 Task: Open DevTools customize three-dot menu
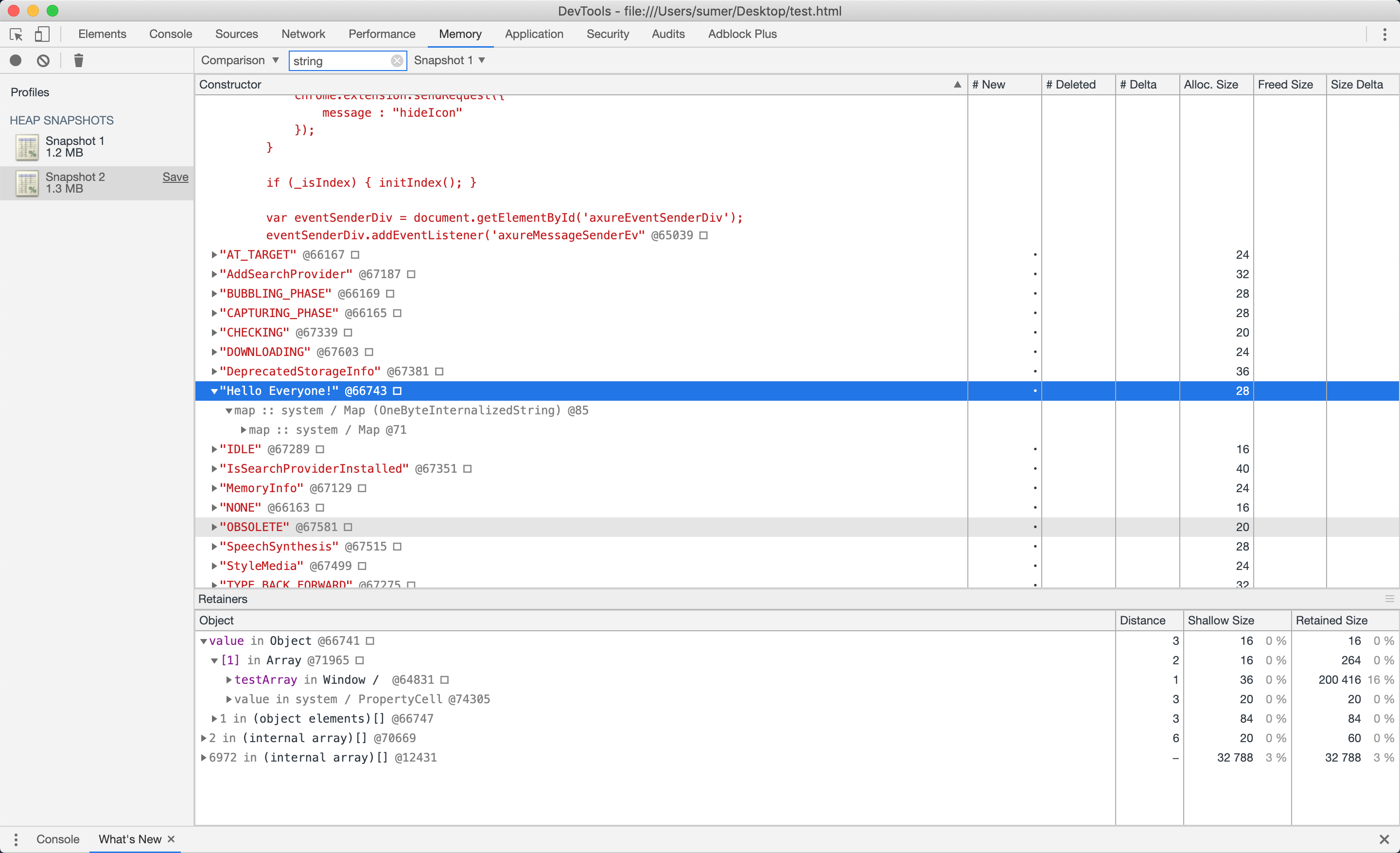point(1384,34)
